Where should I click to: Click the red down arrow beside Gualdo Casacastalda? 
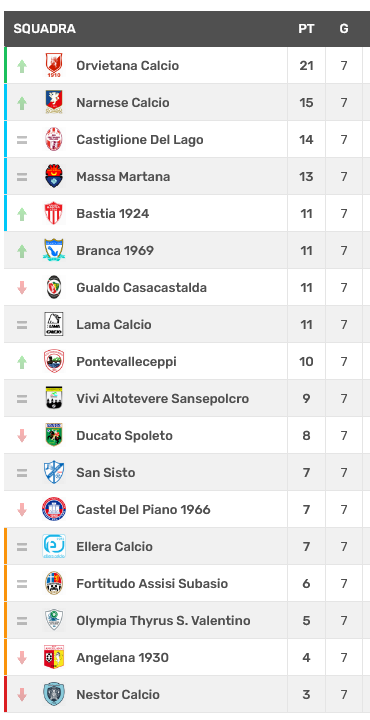22,288
